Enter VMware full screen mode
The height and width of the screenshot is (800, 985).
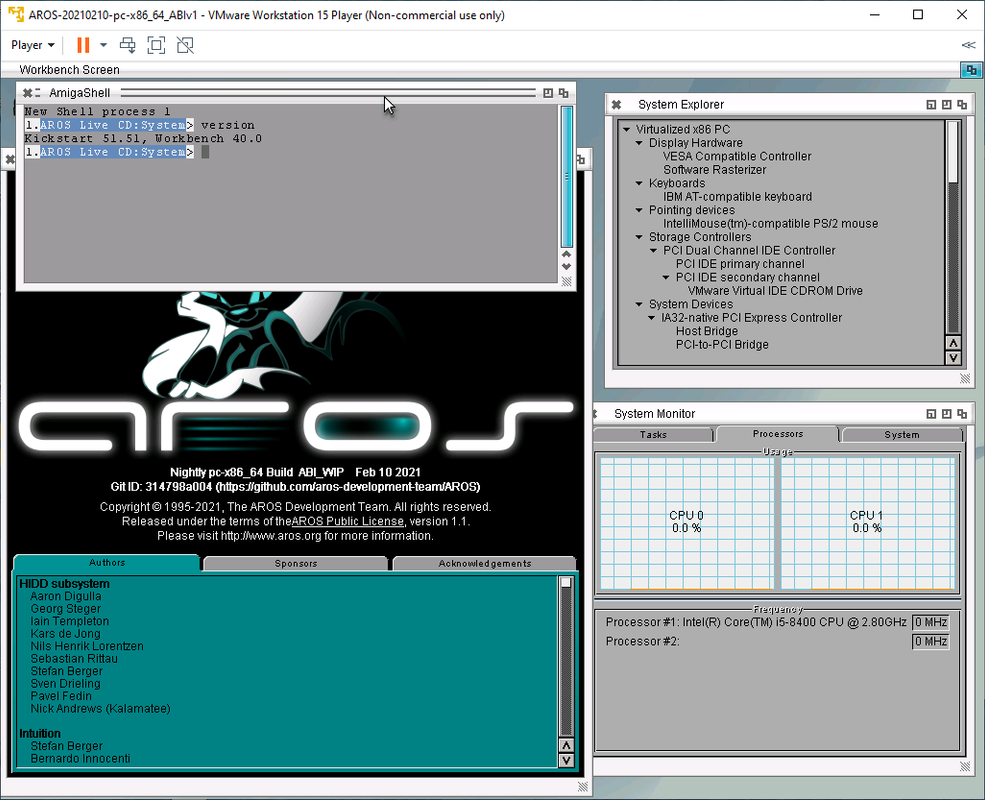[156, 45]
